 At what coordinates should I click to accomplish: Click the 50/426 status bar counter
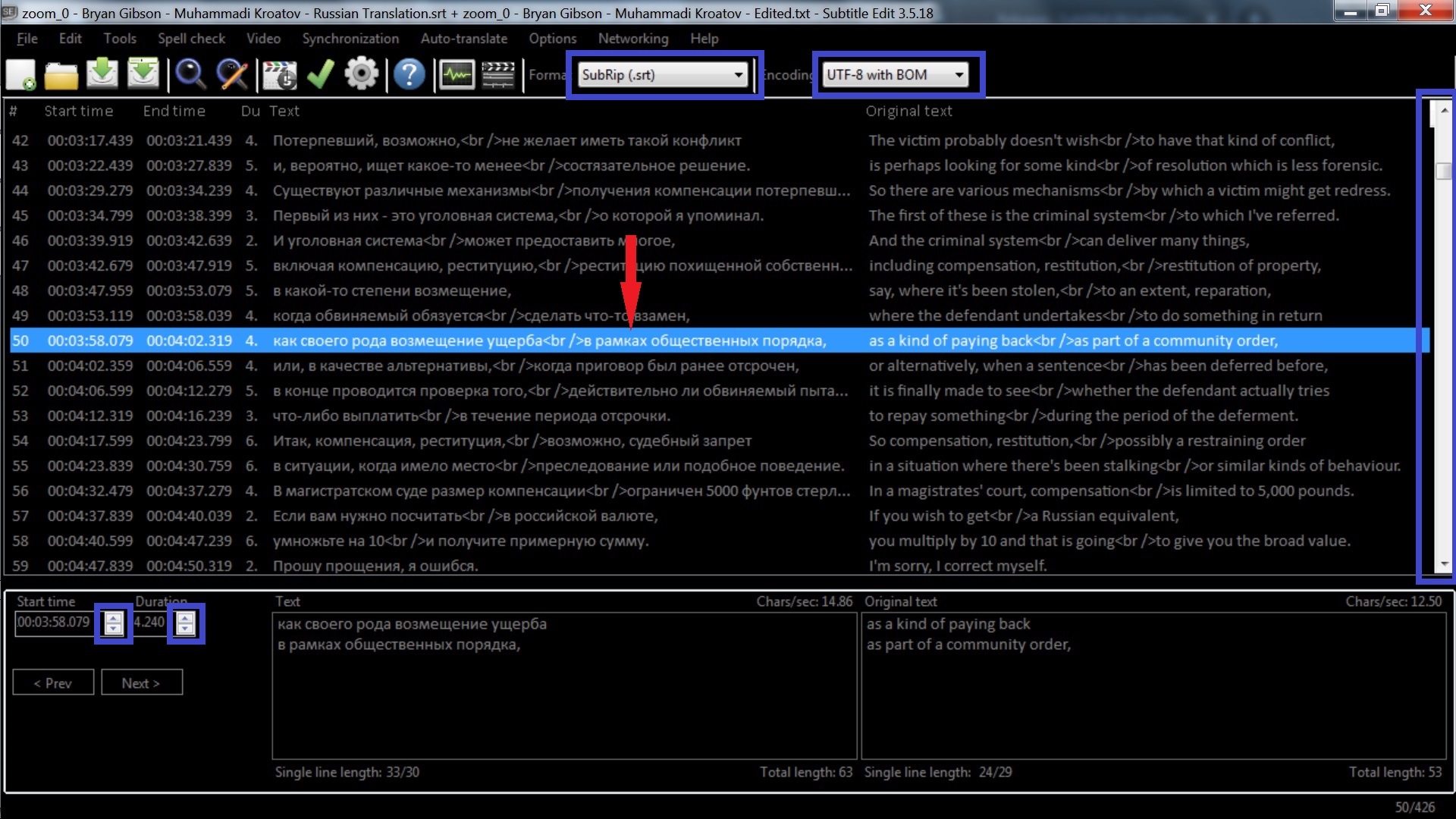[1414, 808]
